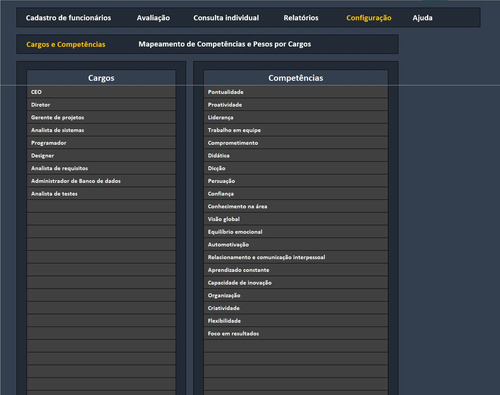Select Programador cargo row
Viewport: 500px width, 395px height.
(101, 143)
